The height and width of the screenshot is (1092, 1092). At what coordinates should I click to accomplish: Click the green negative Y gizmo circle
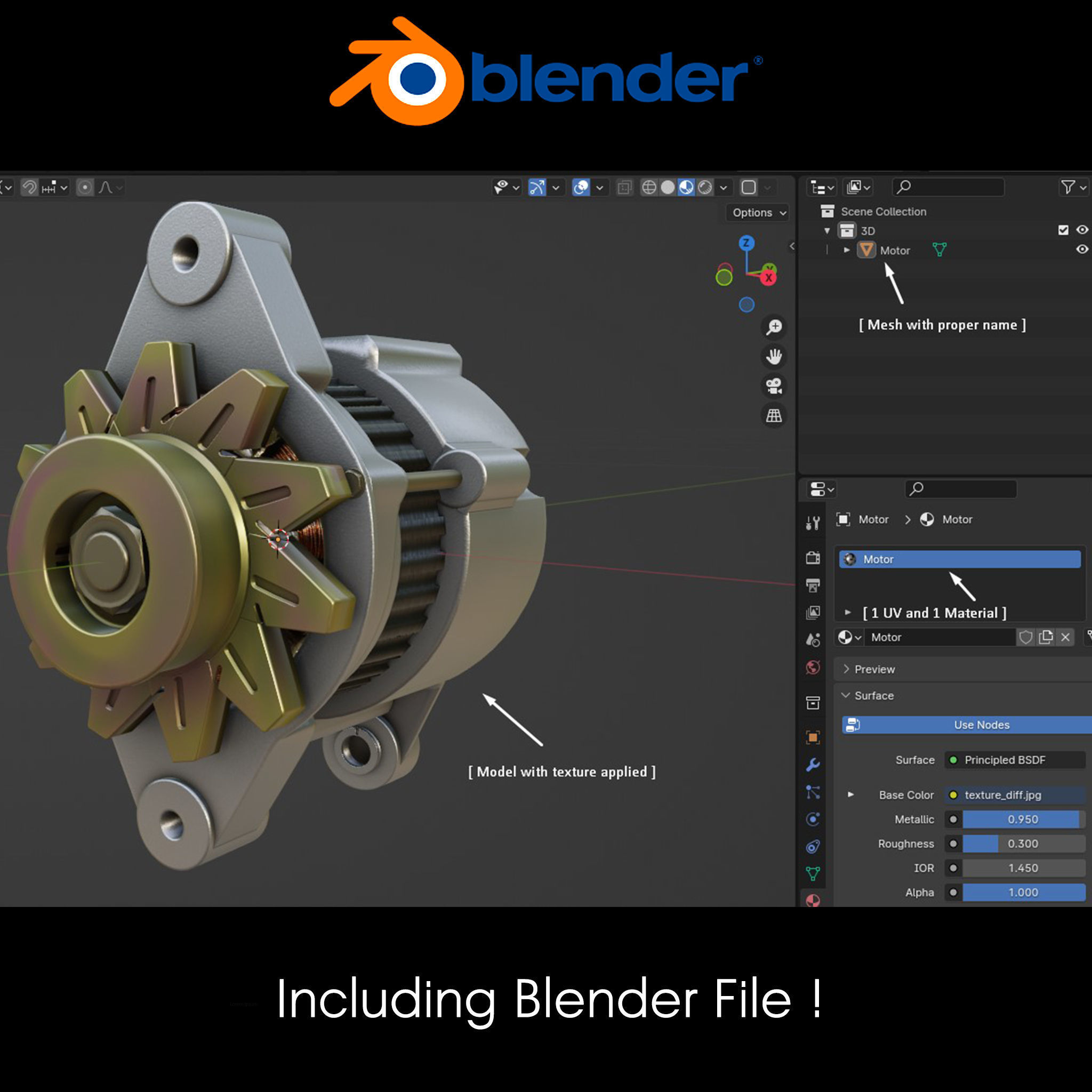(724, 277)
